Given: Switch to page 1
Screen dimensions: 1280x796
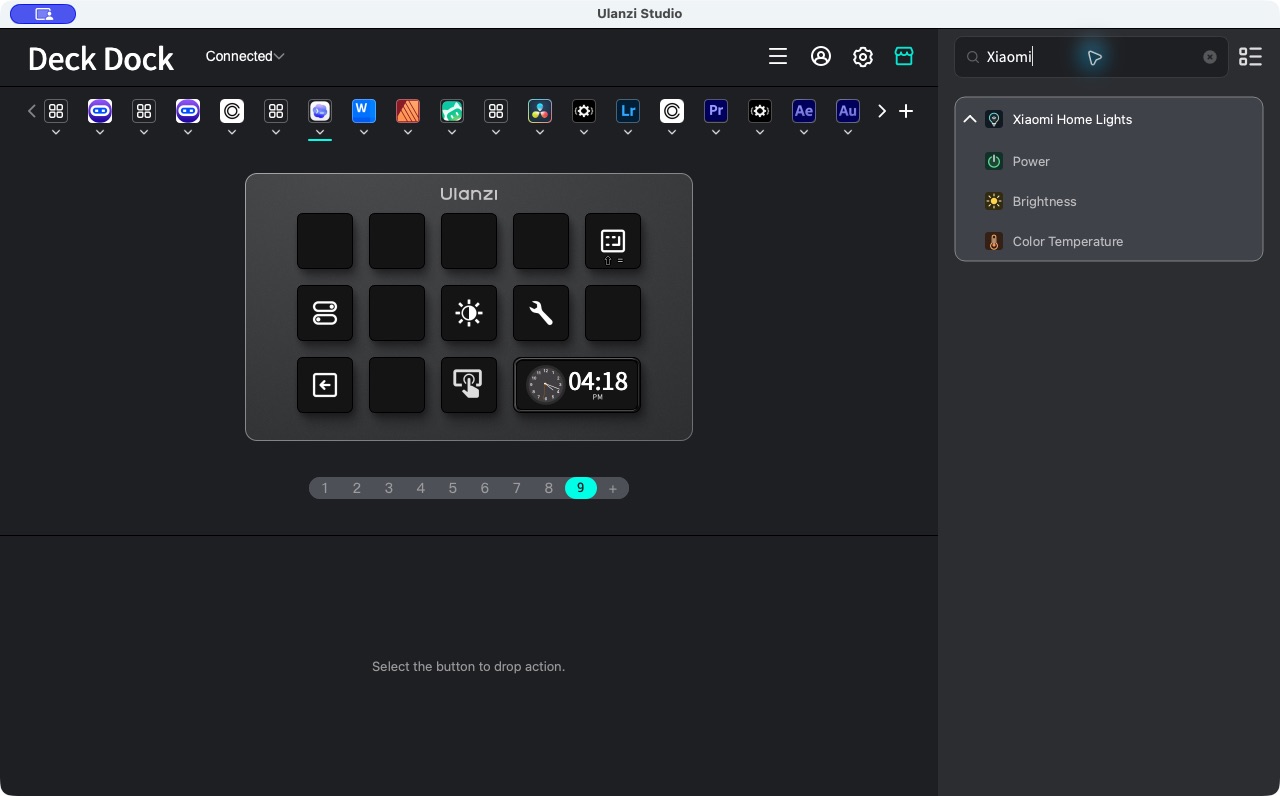Looking at the screenshot, I should pos(325,488).
